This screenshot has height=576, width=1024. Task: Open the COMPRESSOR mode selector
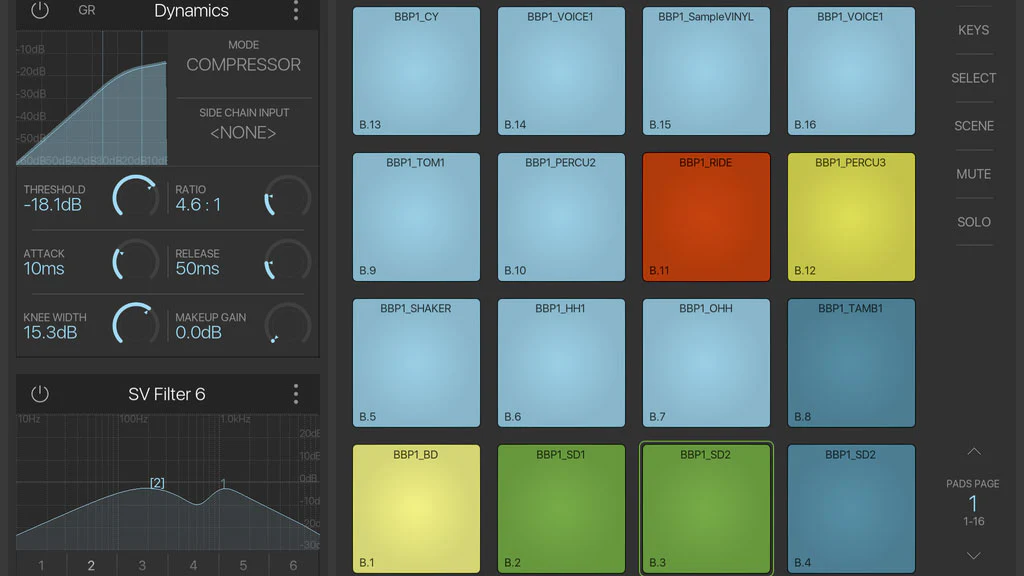pos(243,64)
